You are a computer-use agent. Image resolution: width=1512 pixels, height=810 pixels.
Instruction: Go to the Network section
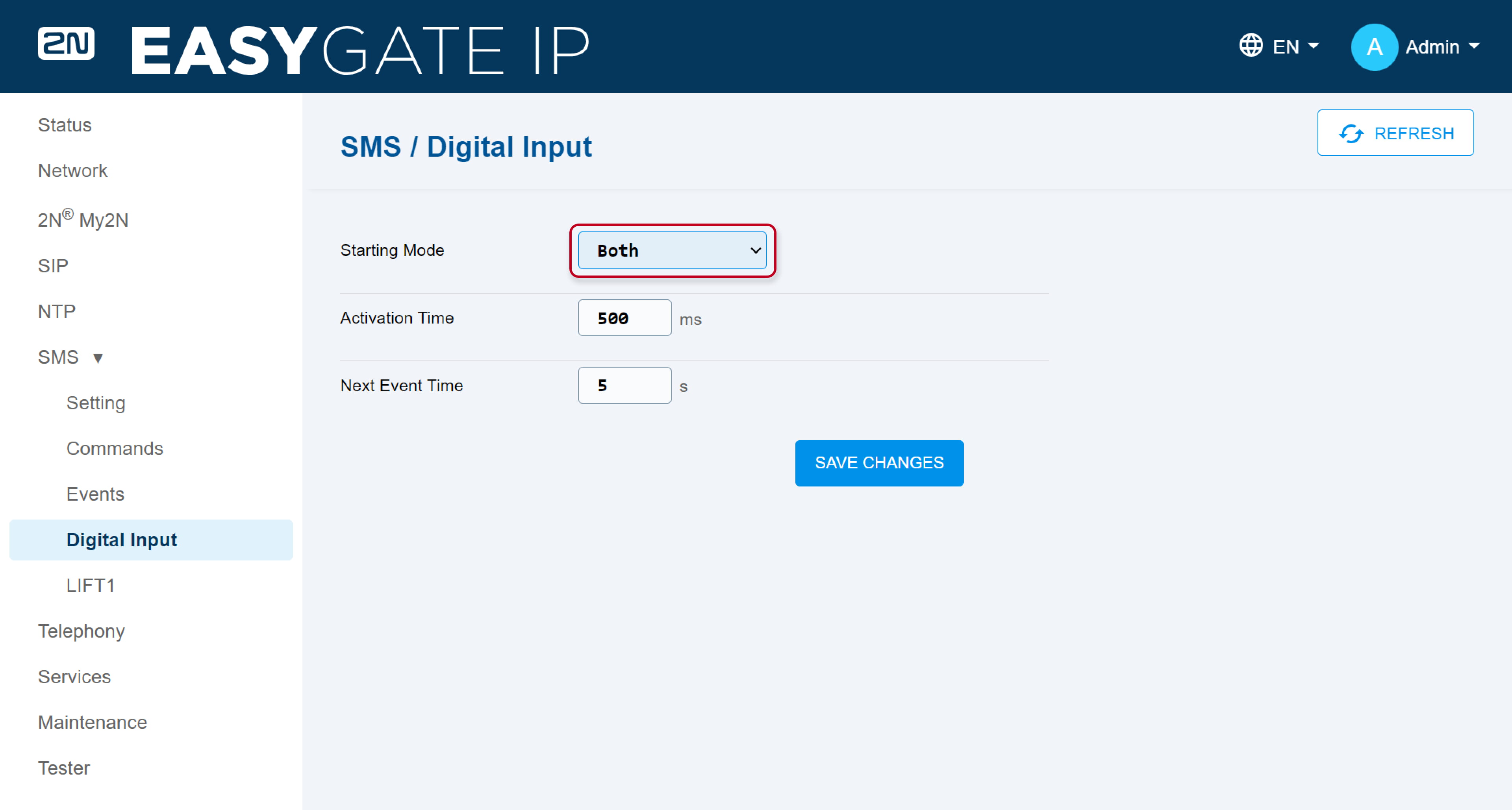(73, 171)
